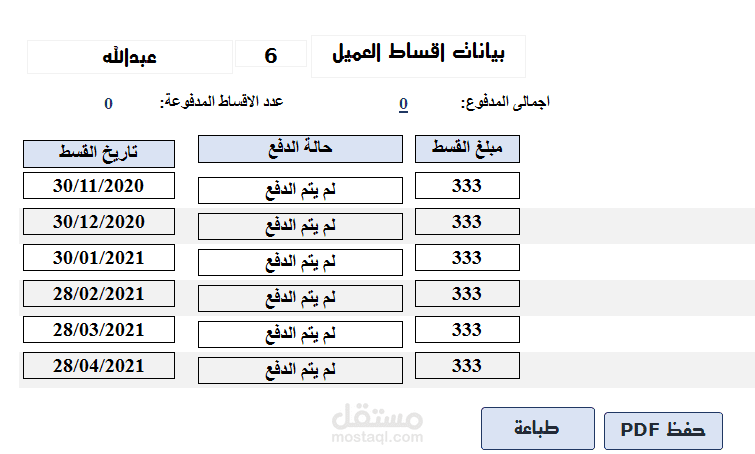Select the تاريخ القسط column header
Screen dimensions: 755x454
point(98,153)
